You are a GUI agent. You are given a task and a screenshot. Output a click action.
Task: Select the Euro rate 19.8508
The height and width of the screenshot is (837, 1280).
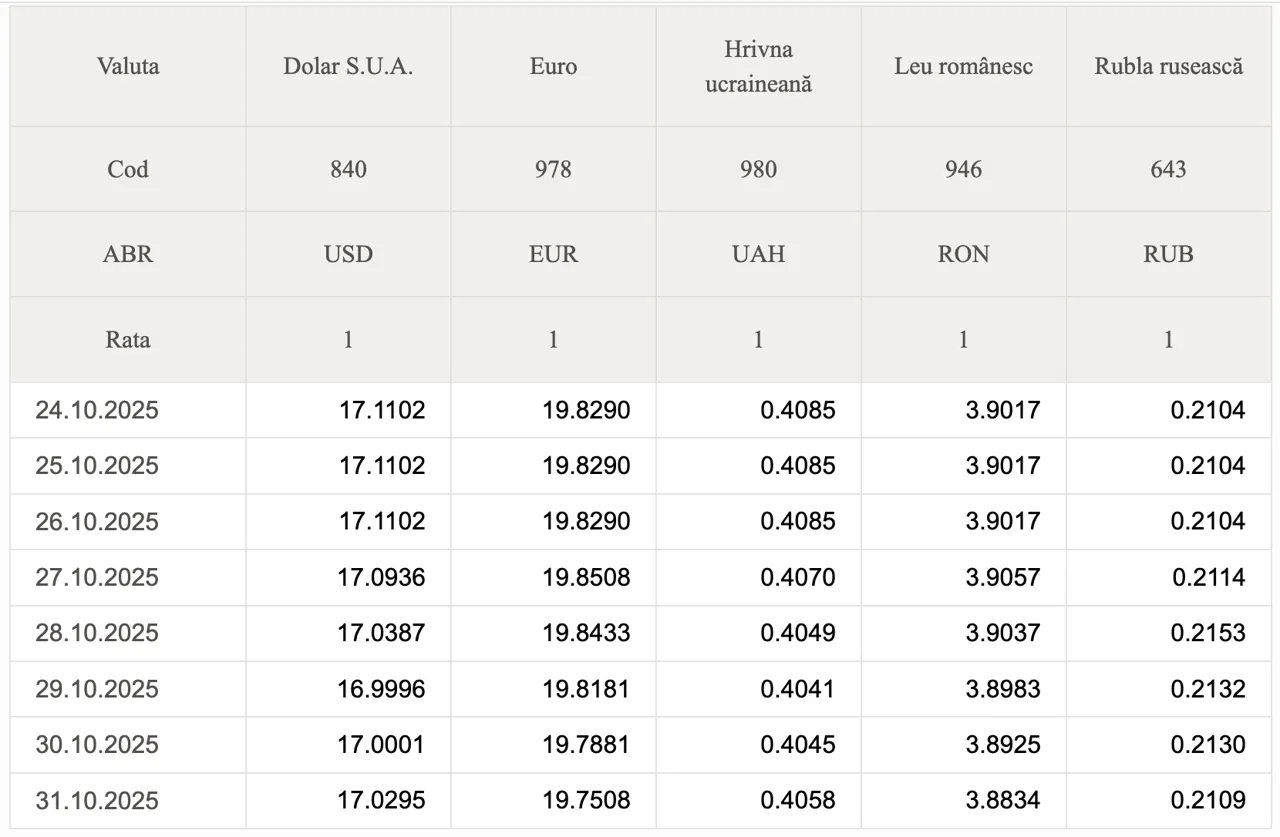coord(586,577)
